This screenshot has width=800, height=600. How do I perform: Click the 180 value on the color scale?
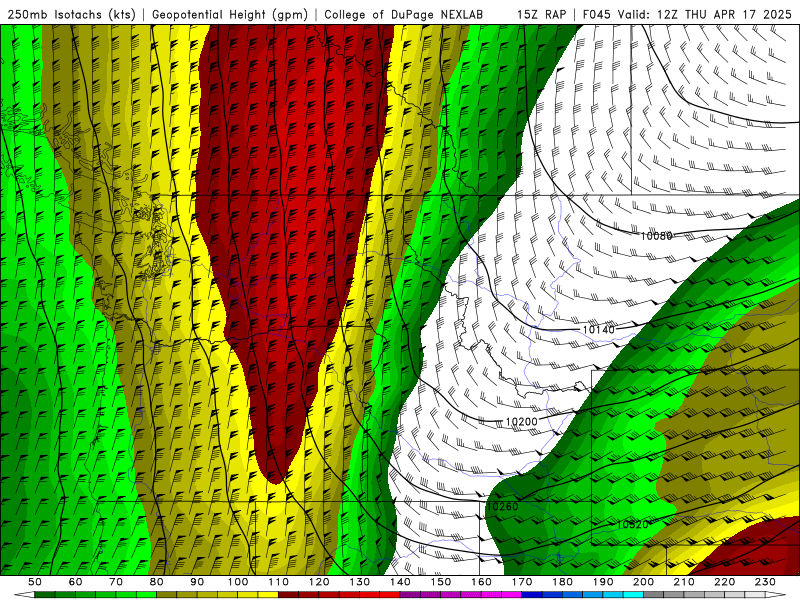coord(562,582)
